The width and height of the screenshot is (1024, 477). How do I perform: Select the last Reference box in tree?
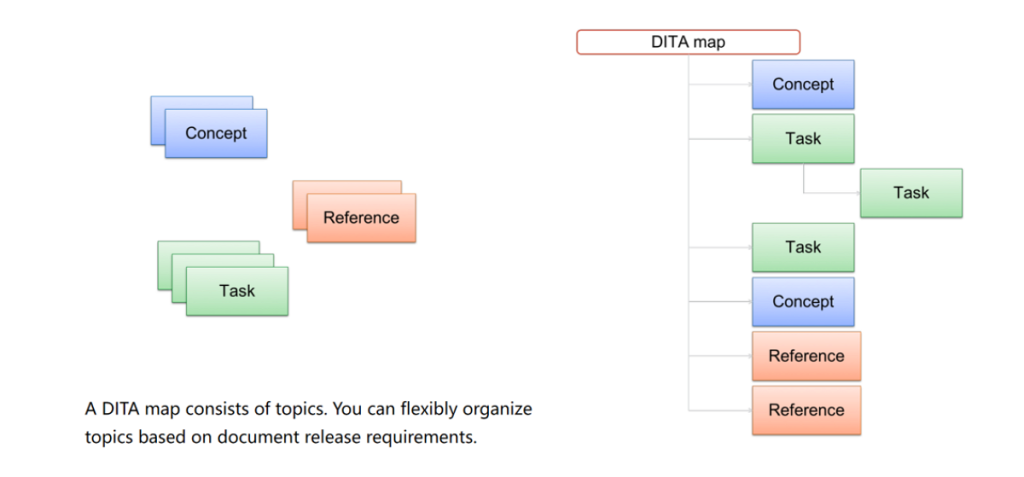(807, 410)
